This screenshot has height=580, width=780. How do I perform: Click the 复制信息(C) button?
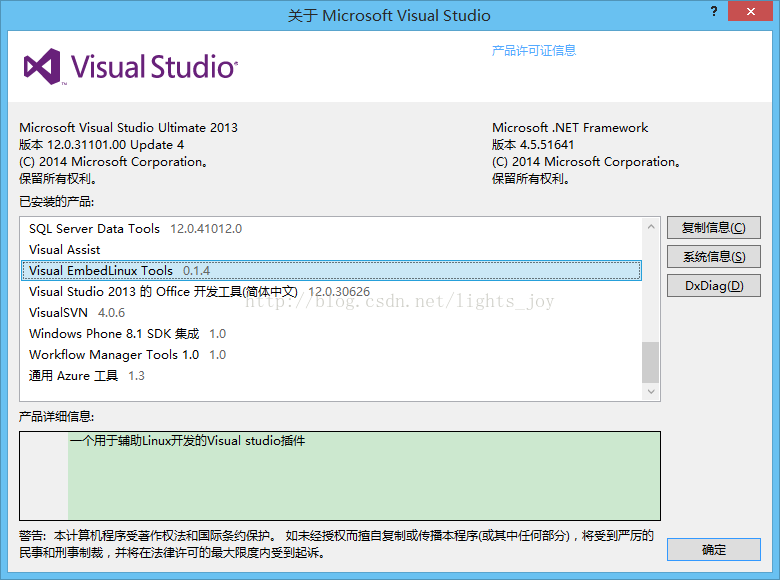(x=713, y=228)
